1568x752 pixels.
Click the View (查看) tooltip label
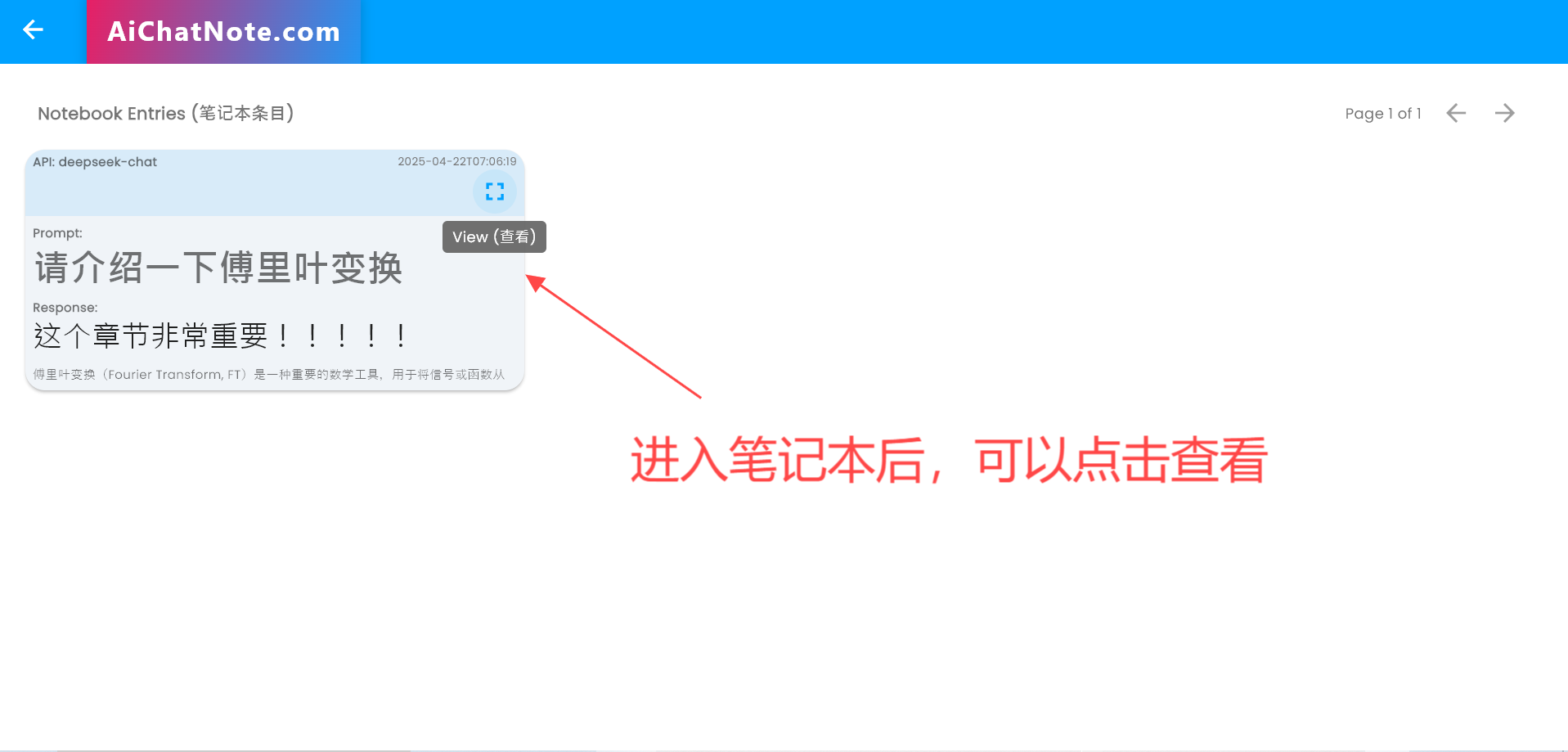(494, 236)
